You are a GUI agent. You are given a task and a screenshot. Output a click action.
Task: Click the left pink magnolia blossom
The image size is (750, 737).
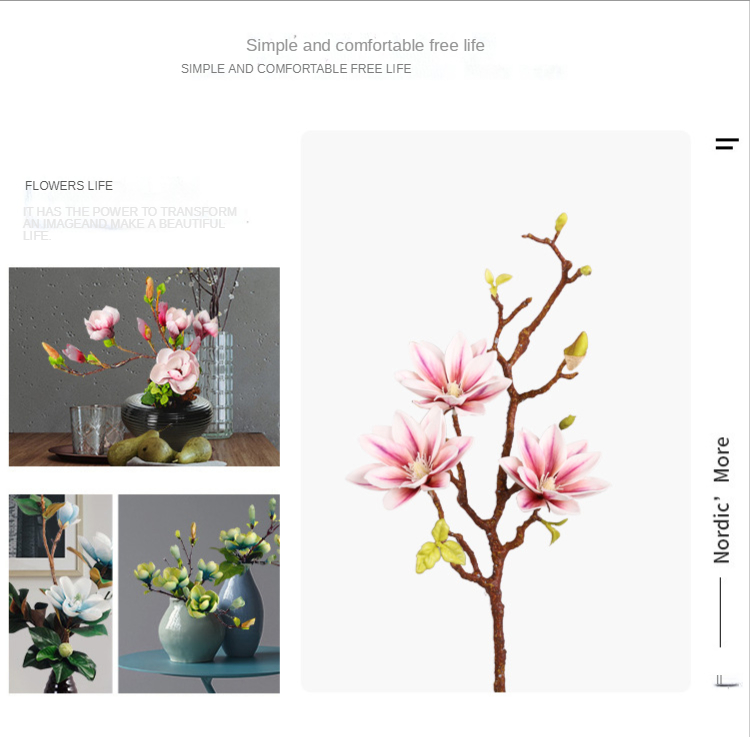click(410, 459)
